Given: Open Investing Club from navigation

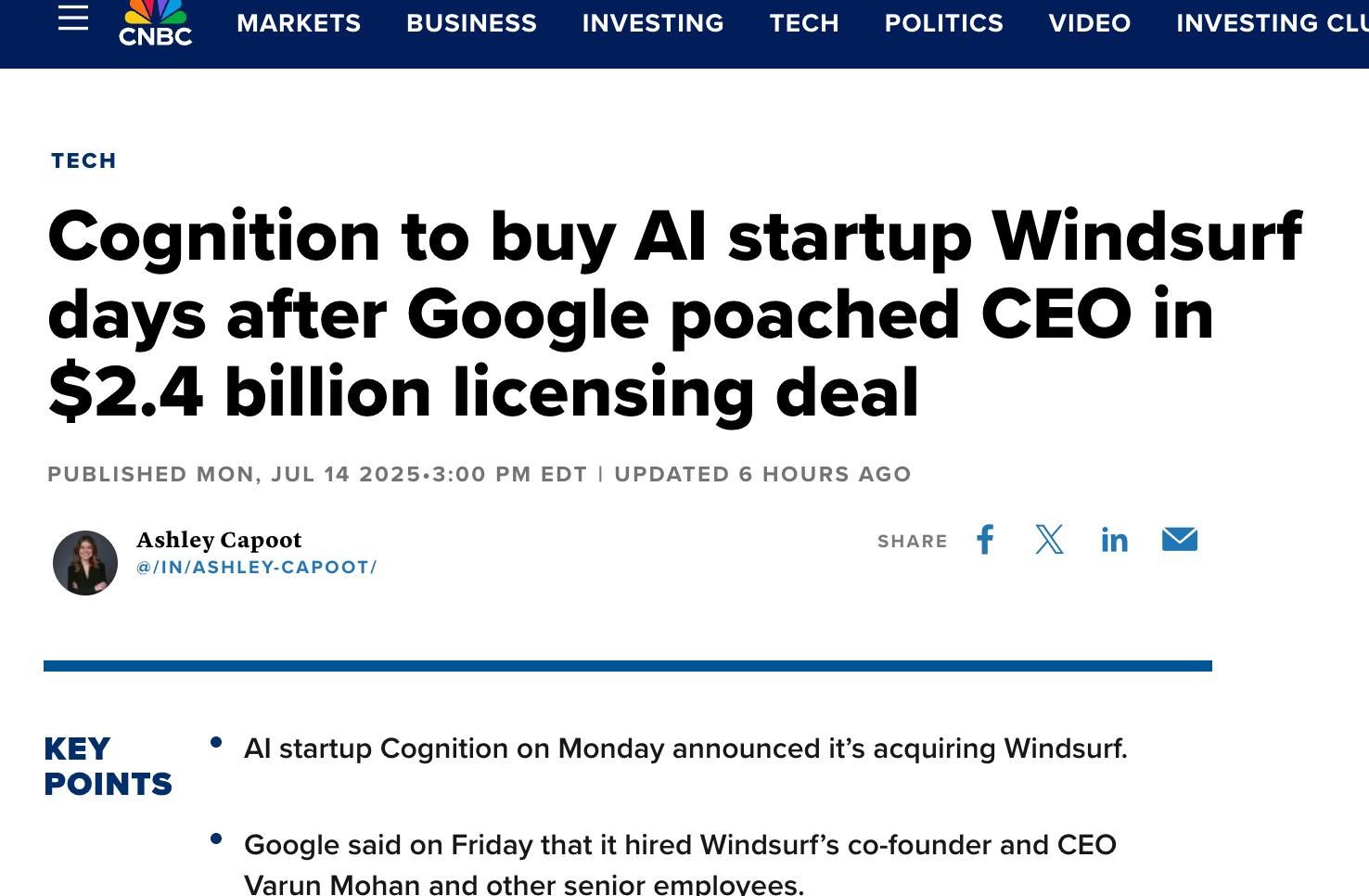Looking at the screenshot, I should pyautogui.click(x=1271, y=23).
